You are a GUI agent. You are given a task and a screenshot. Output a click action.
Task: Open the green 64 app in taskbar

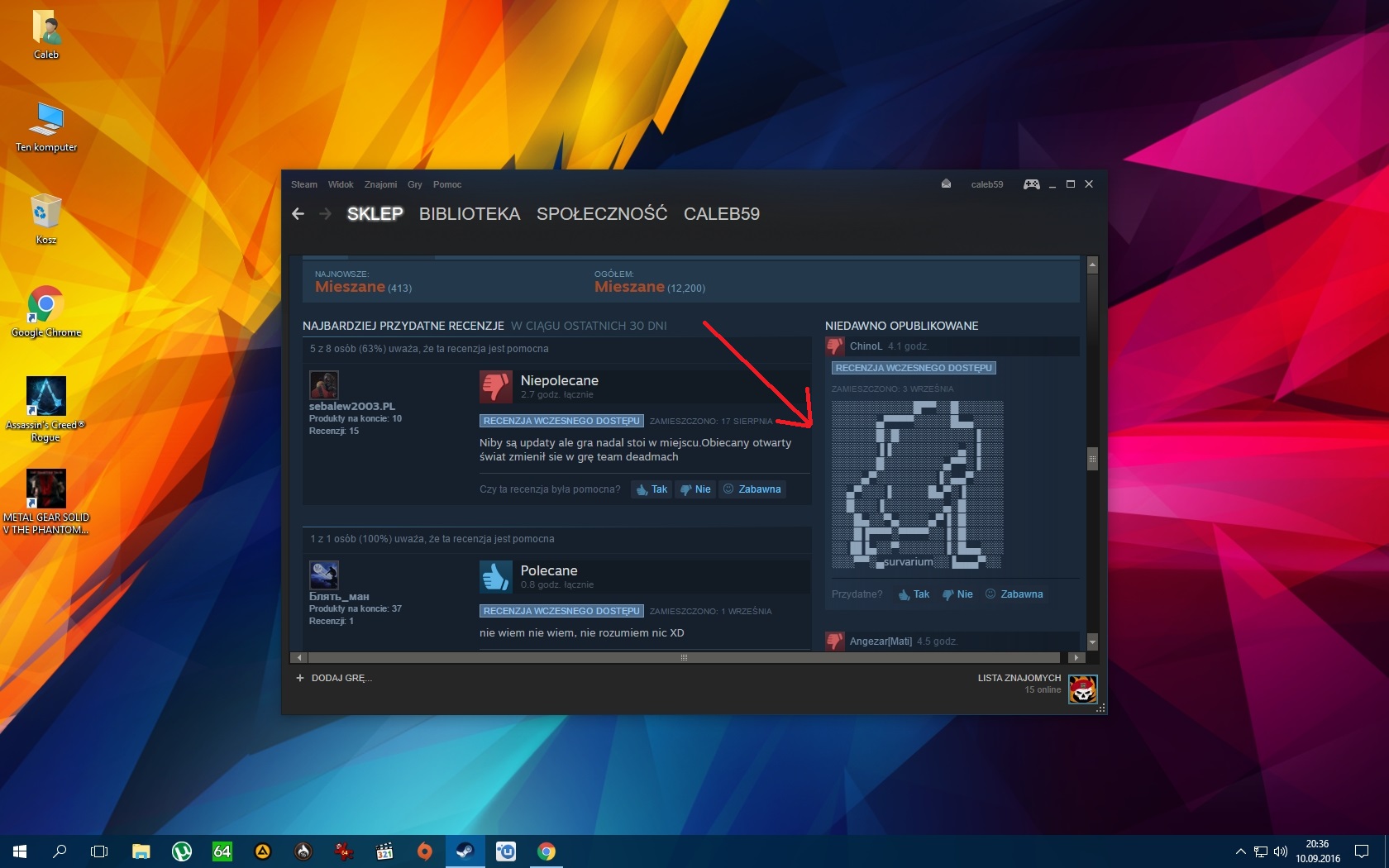coord(222,851)
